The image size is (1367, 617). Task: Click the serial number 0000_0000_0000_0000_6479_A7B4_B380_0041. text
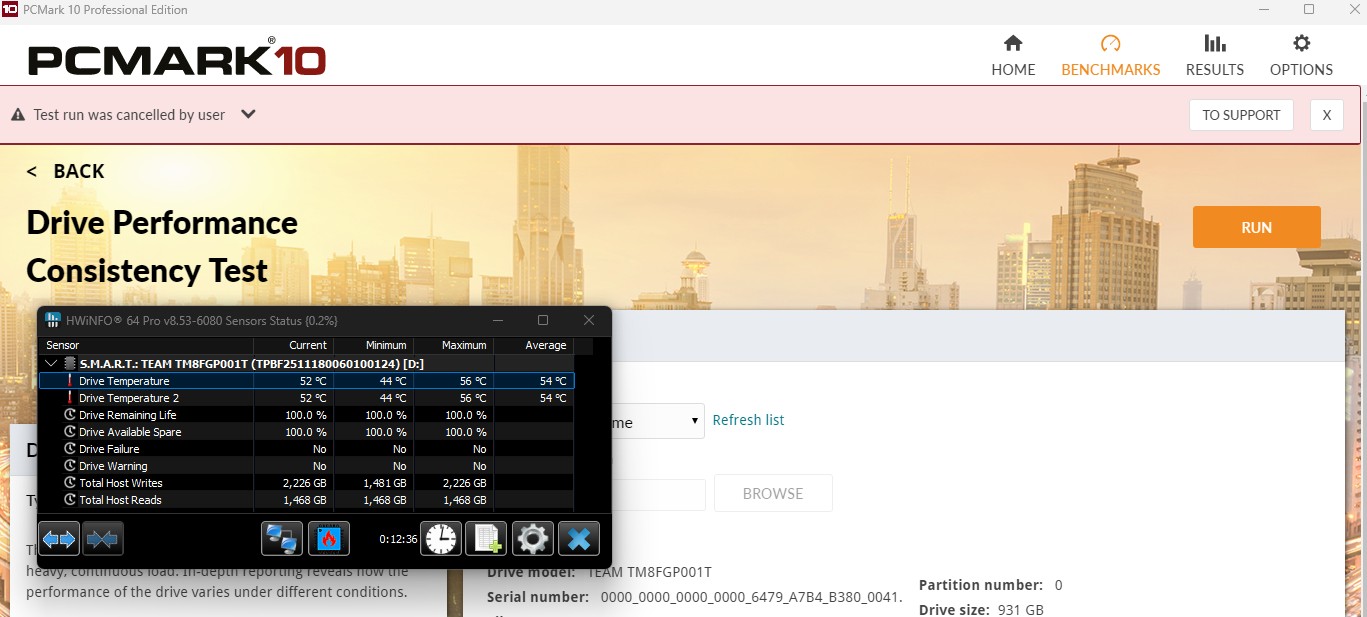pyautogui.click(x=752, y=597)
